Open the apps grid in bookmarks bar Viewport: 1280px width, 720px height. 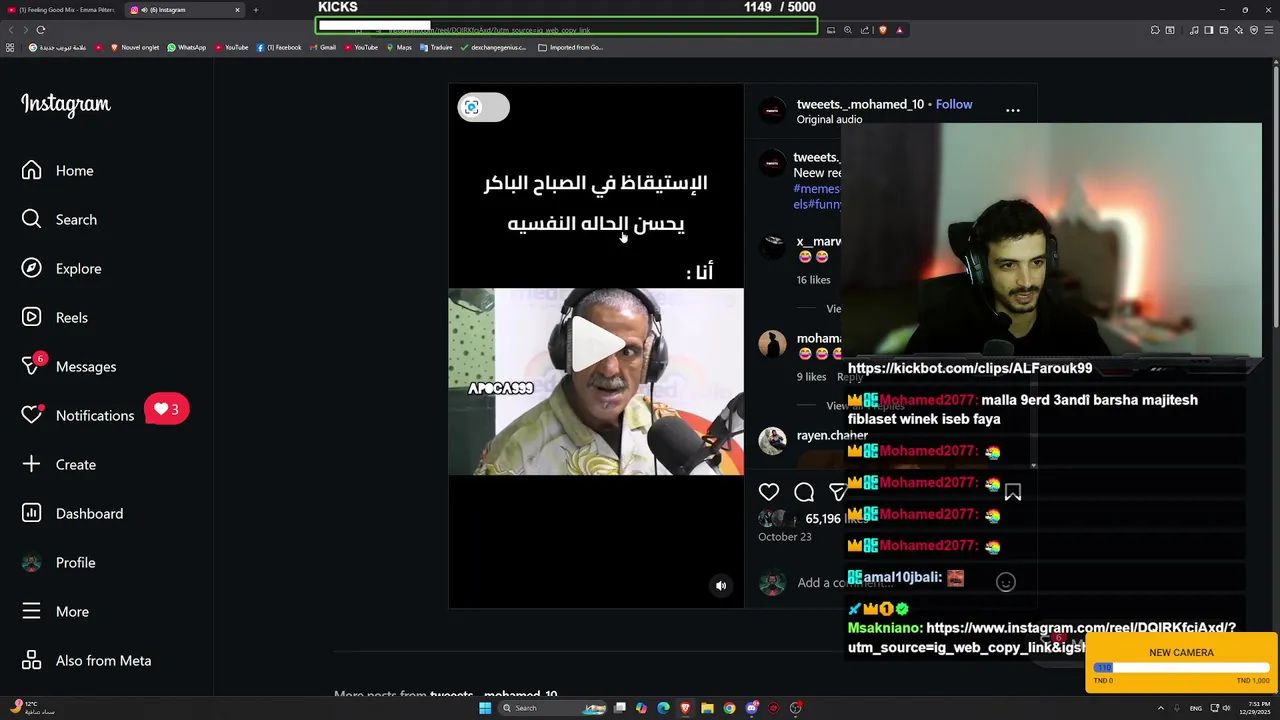10,47
